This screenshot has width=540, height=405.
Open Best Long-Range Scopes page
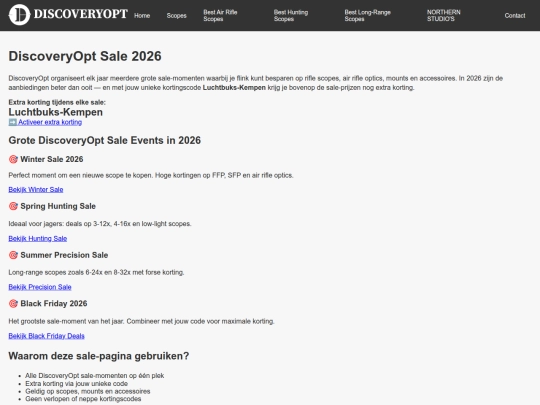(367, 15)
